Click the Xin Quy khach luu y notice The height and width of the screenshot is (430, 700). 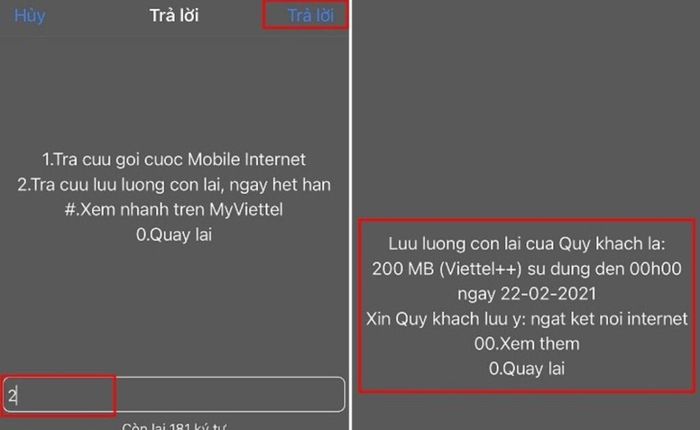point(527,319)
